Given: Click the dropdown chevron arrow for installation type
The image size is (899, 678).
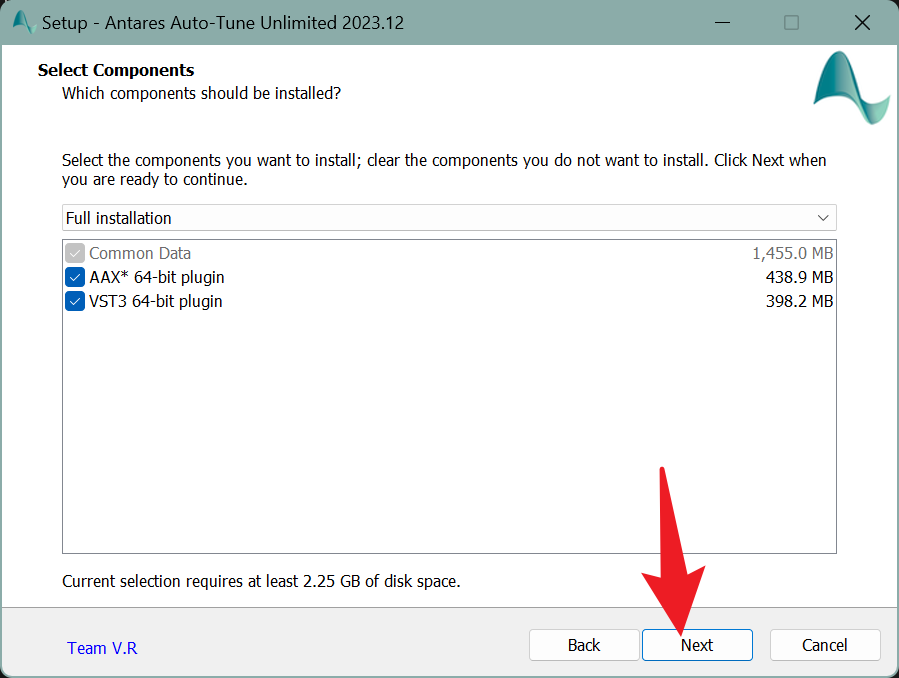Looking at the screenshot, I should (823, 218).
